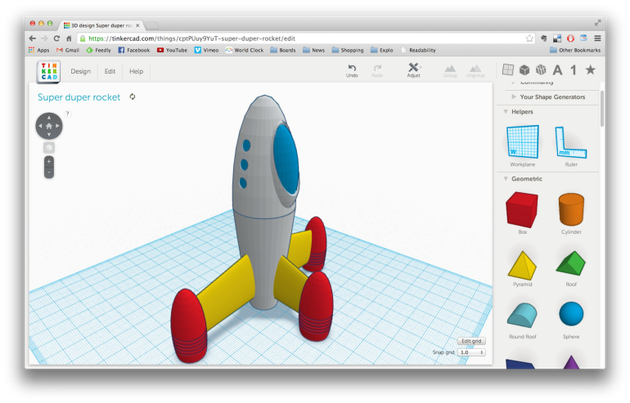Screen dimensions: 630x403
Task: Open the Gmail bookmark
Action: pos(68,50)
